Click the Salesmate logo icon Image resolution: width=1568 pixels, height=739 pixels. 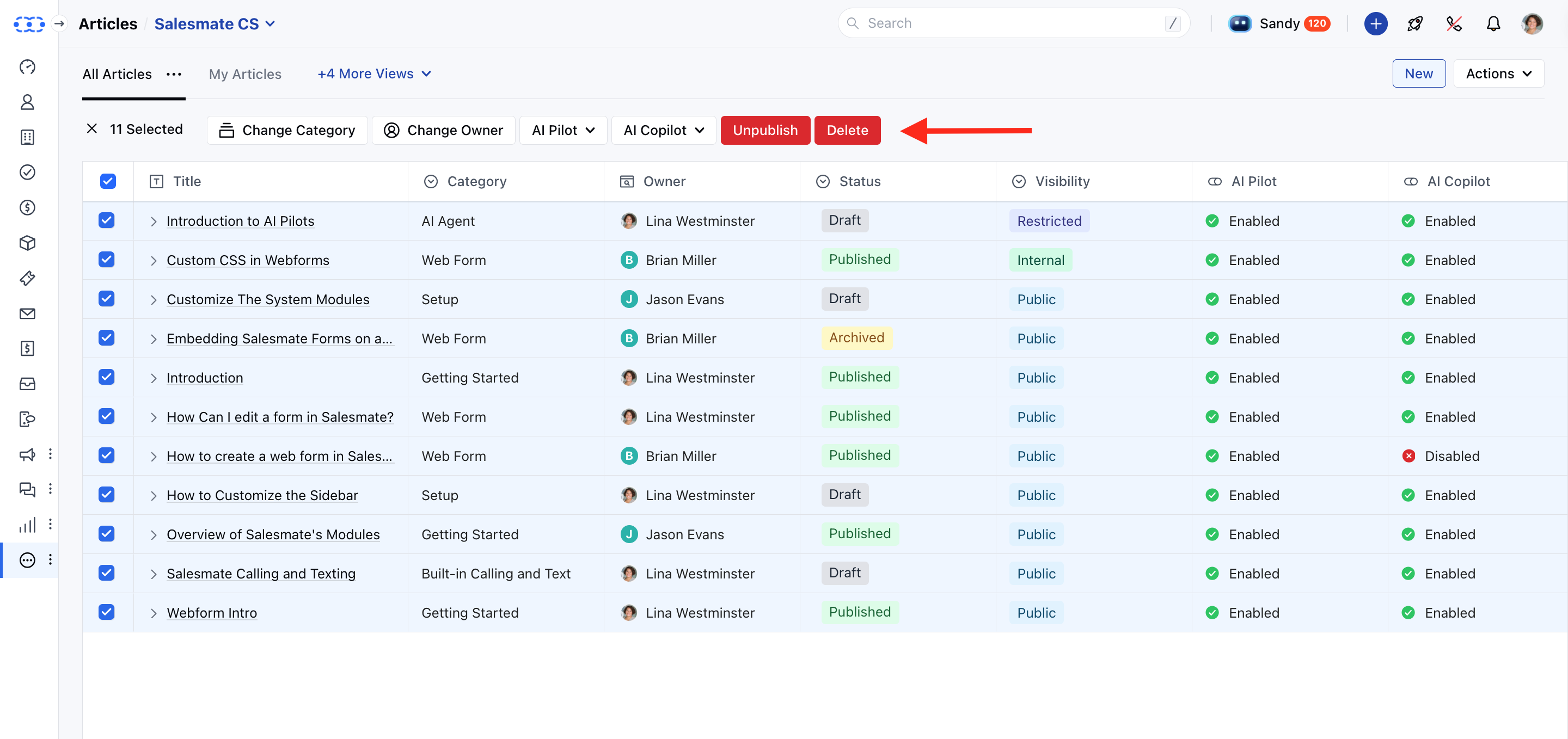[x=29, y=24]
